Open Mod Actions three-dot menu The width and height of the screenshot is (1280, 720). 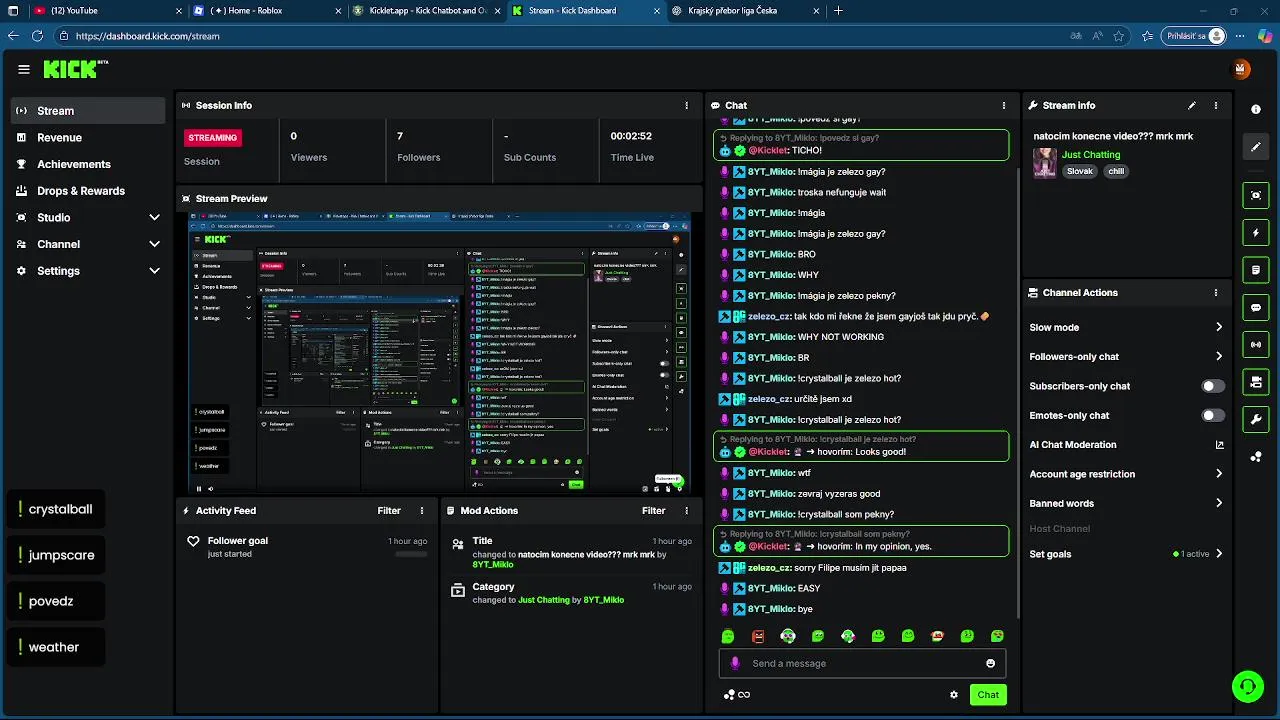[x=686, y=511]
